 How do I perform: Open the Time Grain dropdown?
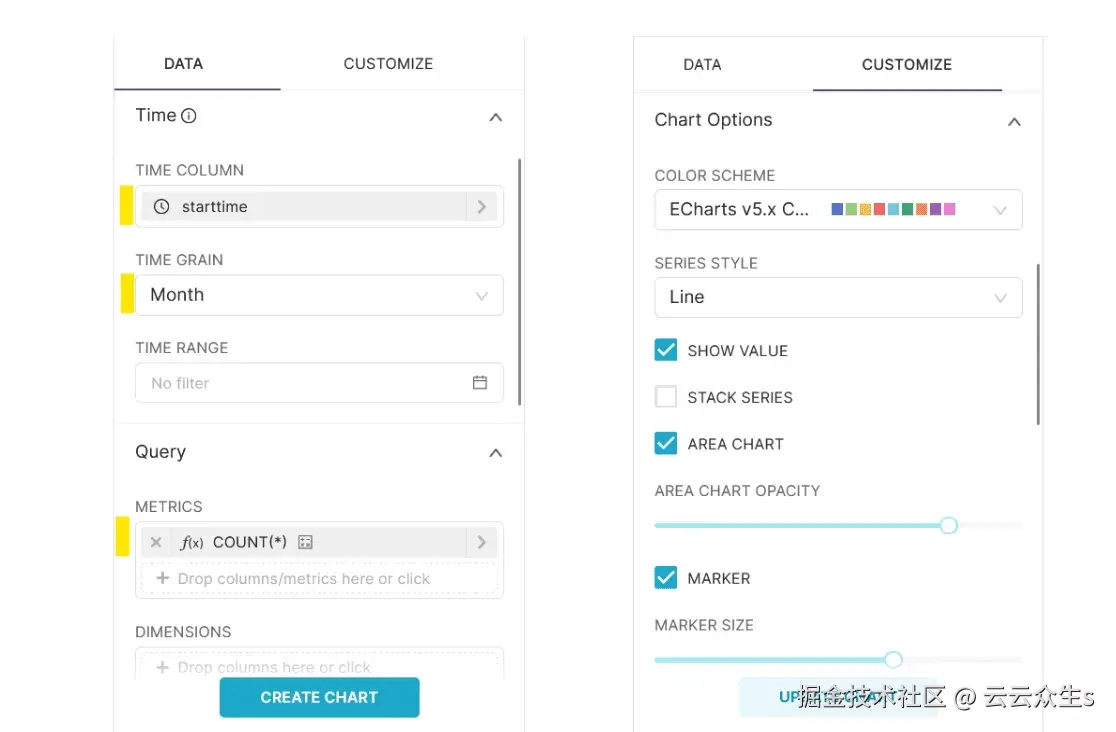[x=319, y=295]
